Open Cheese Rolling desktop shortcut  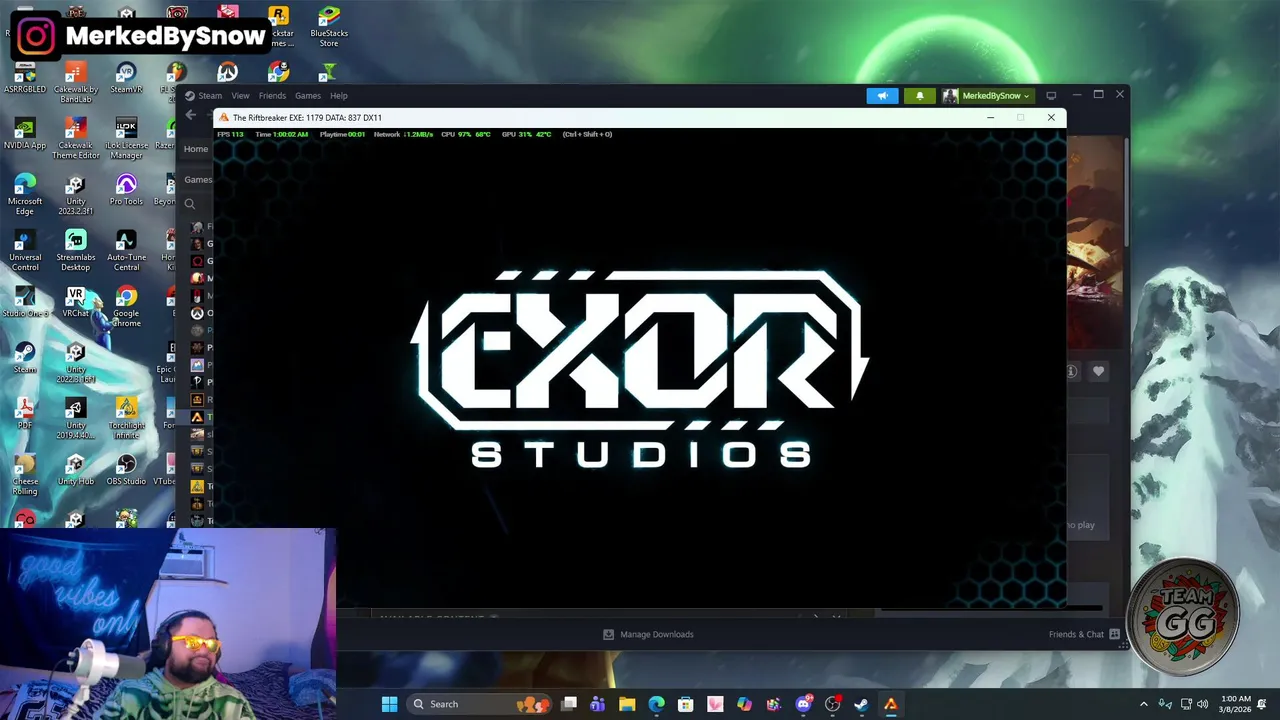coord(25,475)
